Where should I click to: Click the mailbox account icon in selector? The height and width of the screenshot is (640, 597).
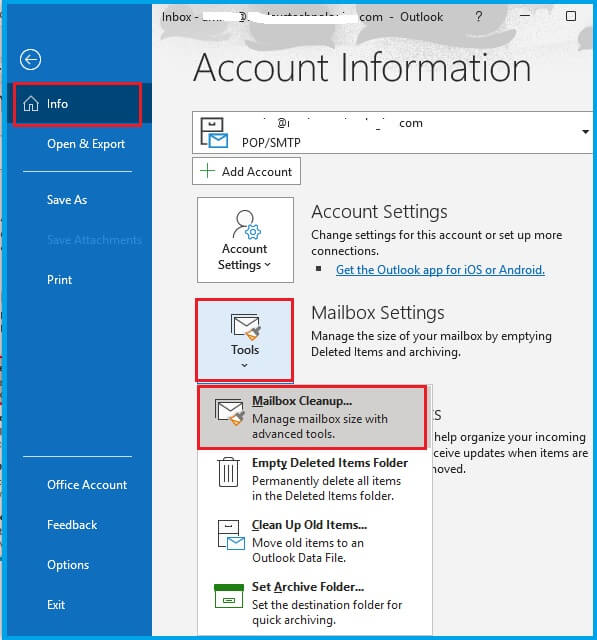(x=214, y=132)
